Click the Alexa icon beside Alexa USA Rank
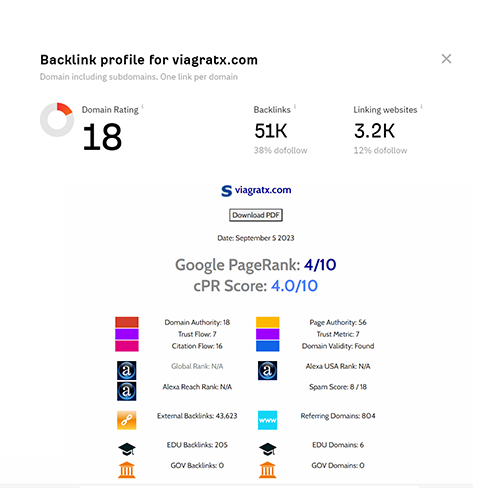 click(x=267, y=370)
